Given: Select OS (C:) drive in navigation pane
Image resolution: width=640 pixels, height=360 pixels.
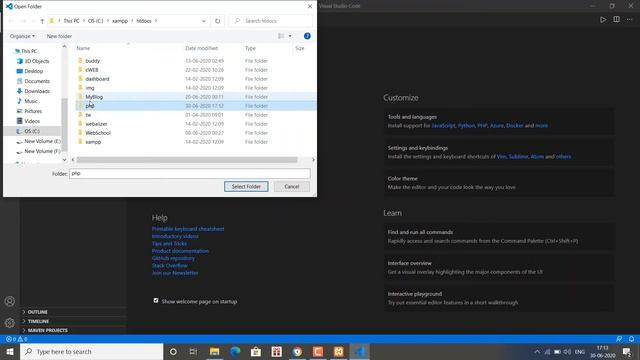Looking at the screenshot, I should click(x=32, y=131).
